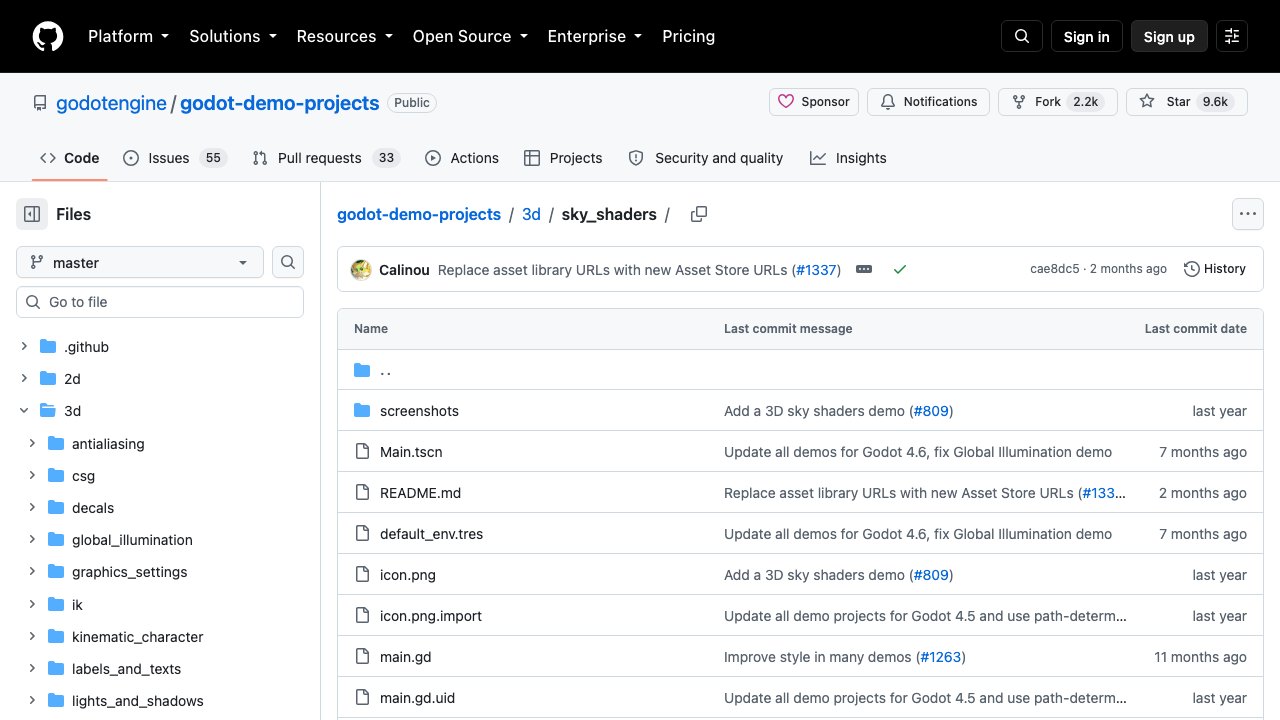Click the Sign up button
Viewport: 1280px width, 720px height.
pos(1169,36)
